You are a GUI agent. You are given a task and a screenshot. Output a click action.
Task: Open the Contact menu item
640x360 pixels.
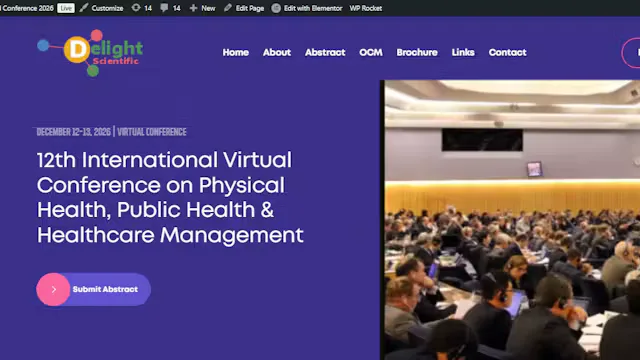click(x=507, y=53)
